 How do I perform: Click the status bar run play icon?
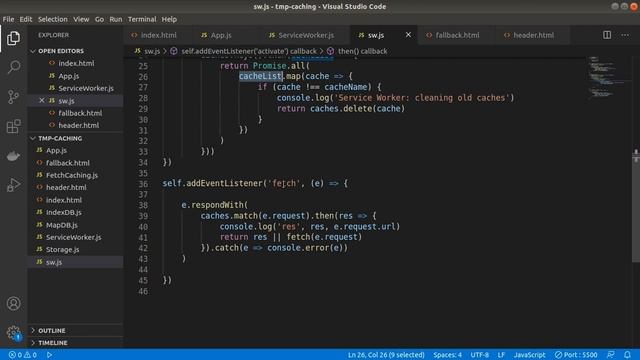tap(49, 355)
